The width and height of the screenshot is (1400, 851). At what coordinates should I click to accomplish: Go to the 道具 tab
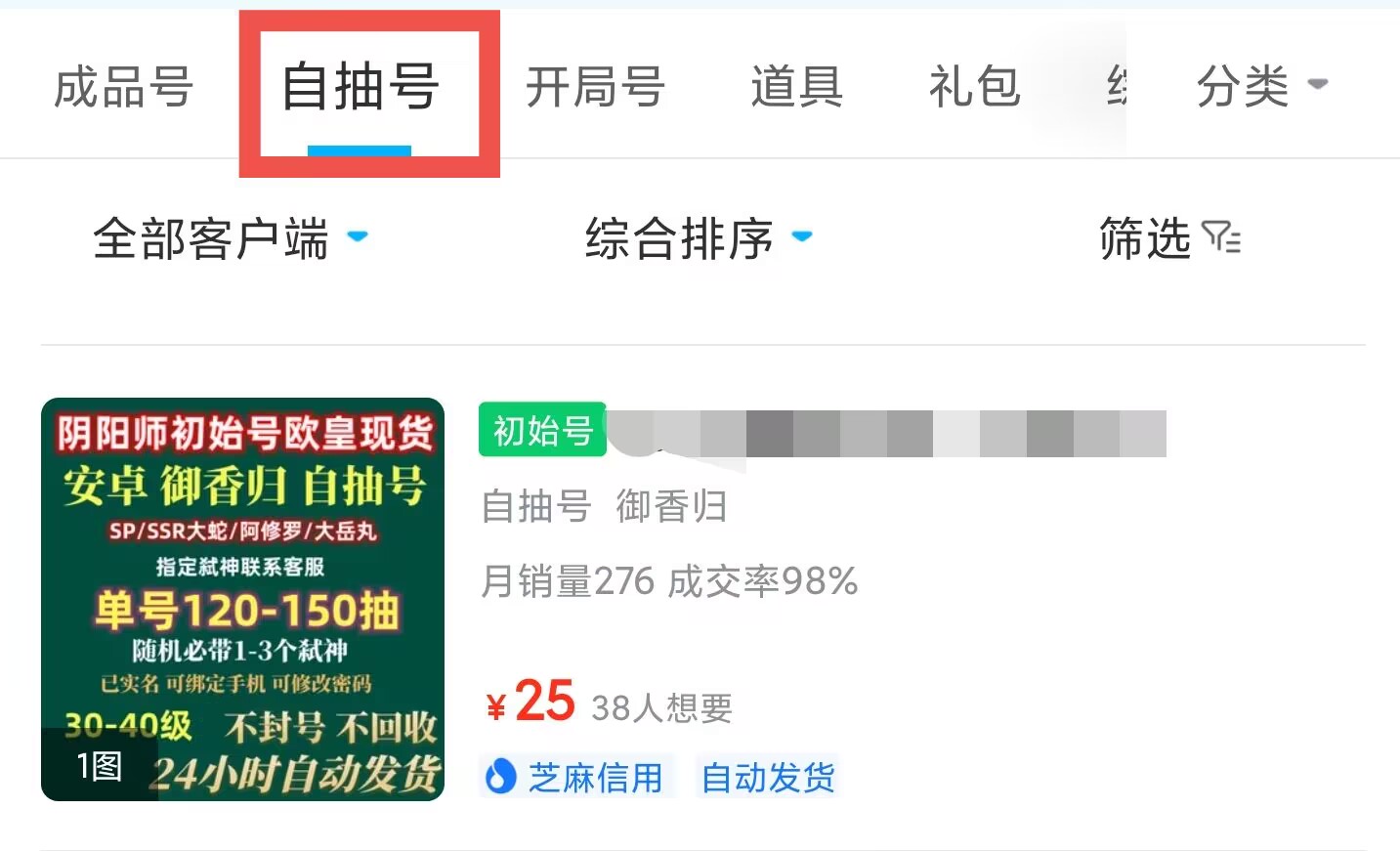pos(797,86)
